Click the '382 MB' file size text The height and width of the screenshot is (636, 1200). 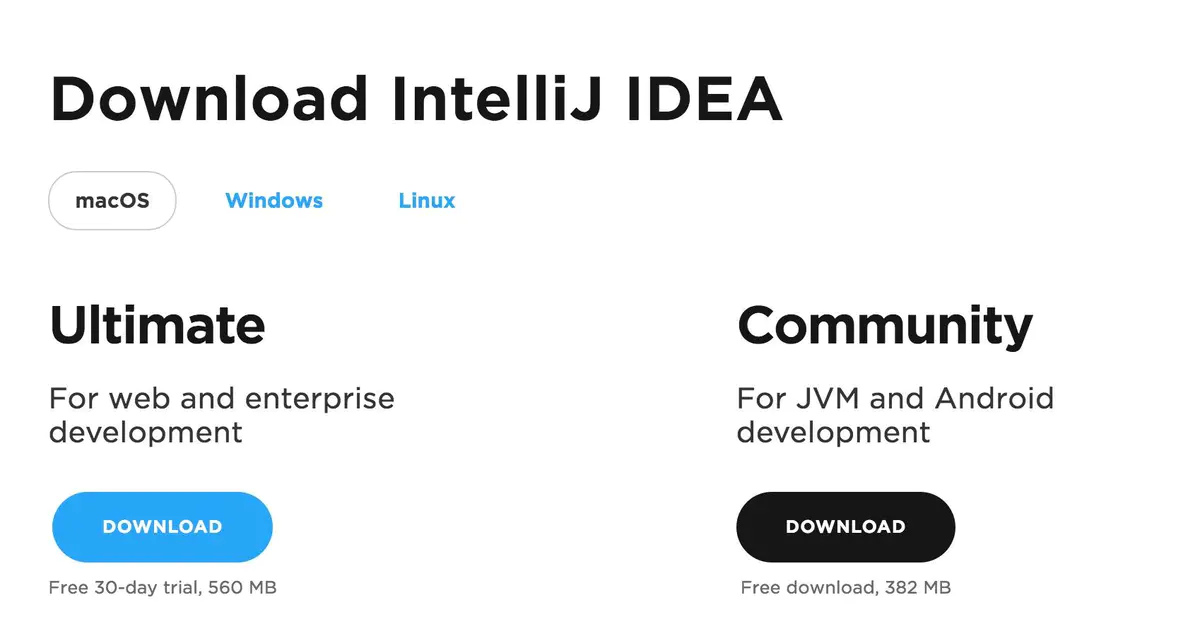coord(918,588)
